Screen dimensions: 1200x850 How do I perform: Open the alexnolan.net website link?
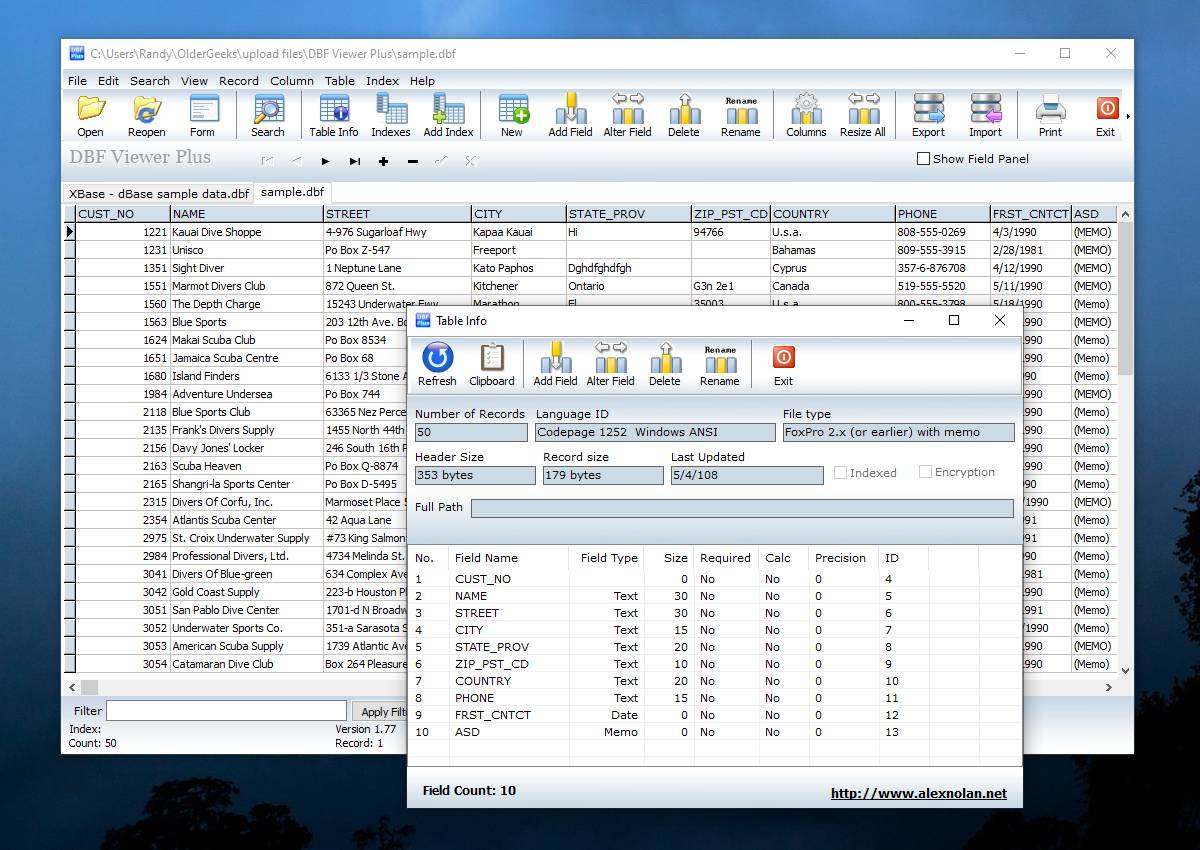pos(918,794)
